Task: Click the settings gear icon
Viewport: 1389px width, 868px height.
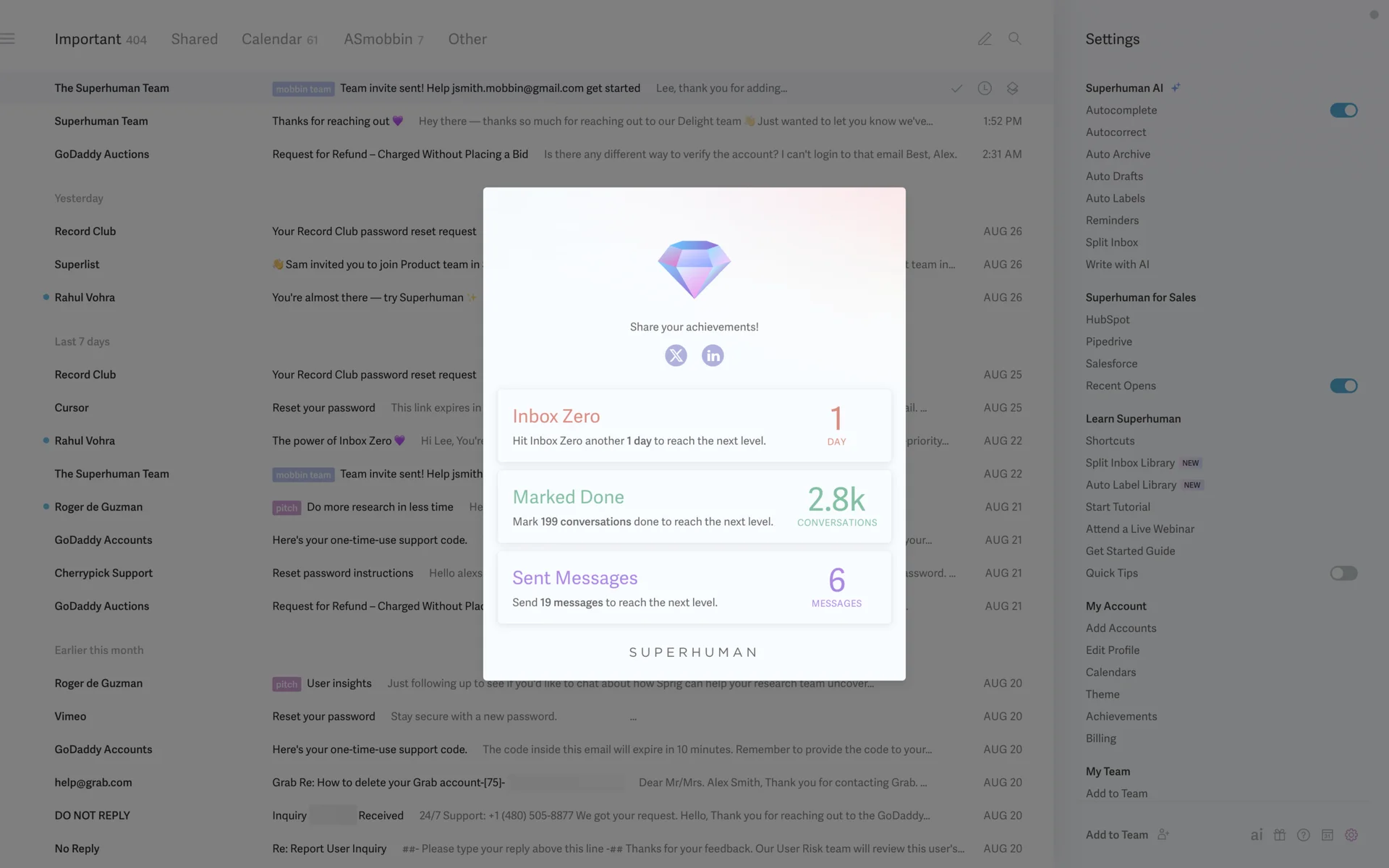Action: [1351, 835]
